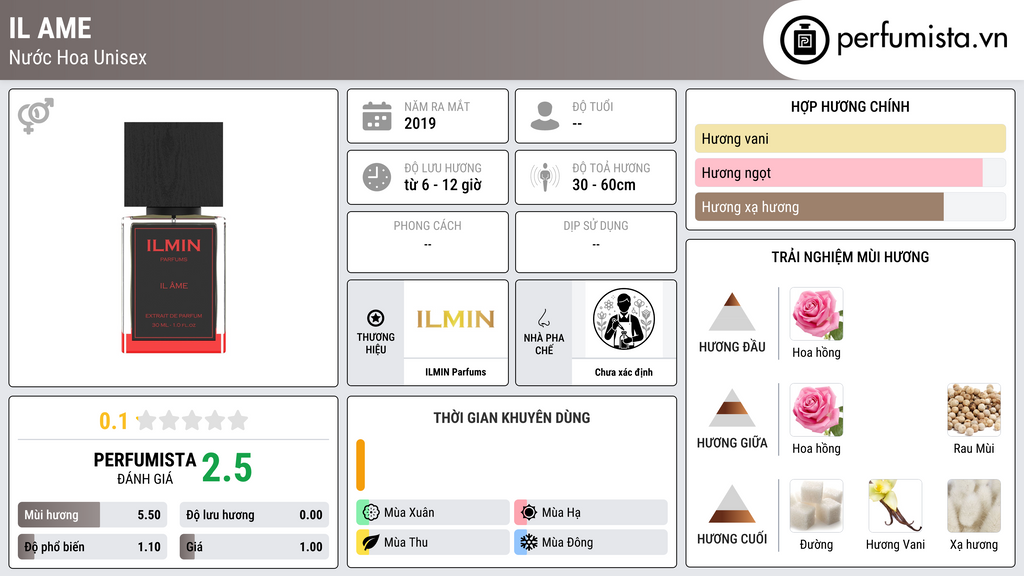Click the perfumer illustration above Chưa xác định
This screenshot has width=1024, height=576.
click(x=624, y=319)
